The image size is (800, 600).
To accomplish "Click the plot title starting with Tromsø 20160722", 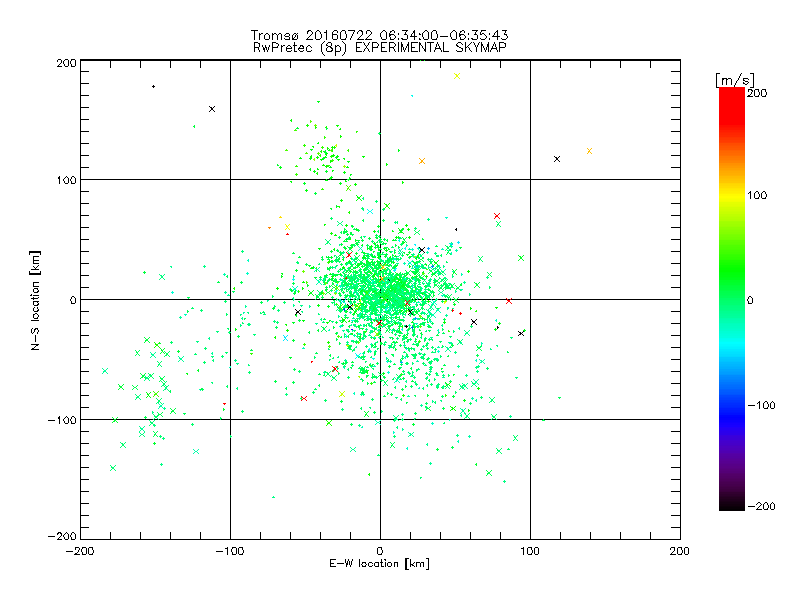I will coord(380,35).
